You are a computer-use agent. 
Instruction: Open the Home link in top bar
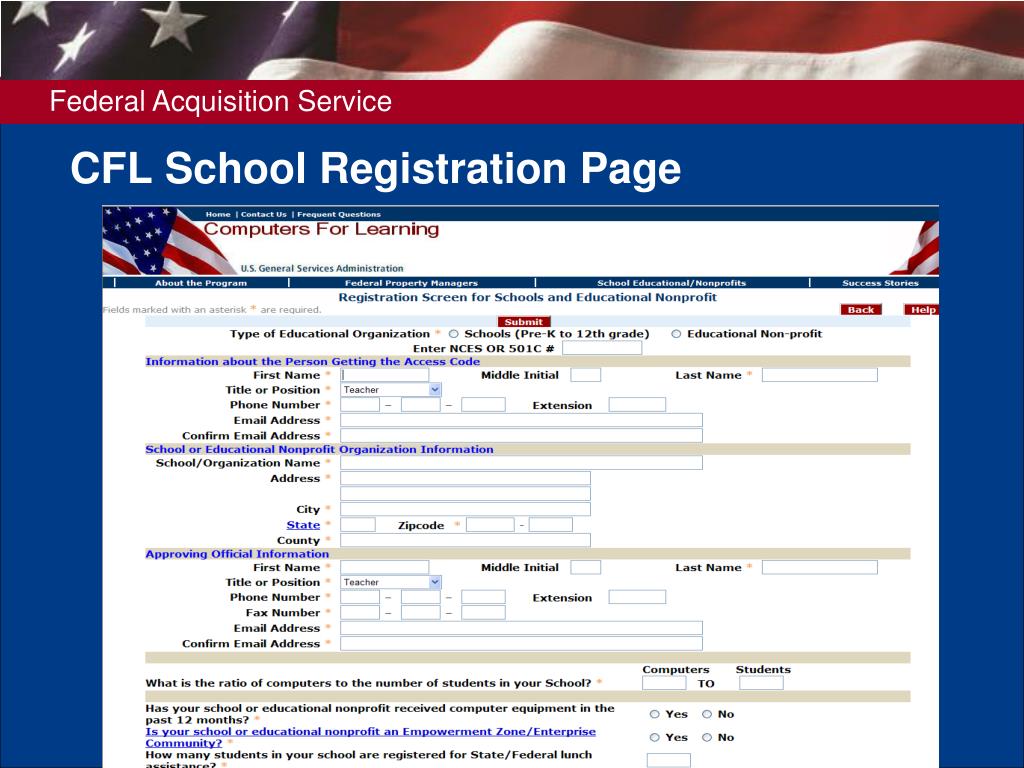point(218,214)
